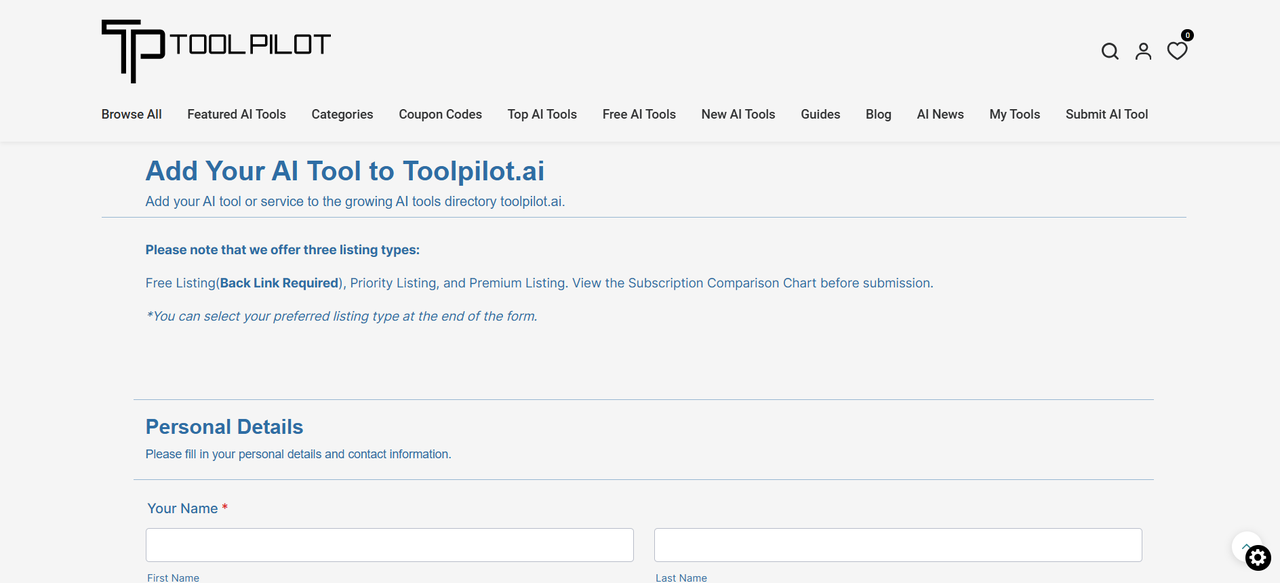1280x583 pixels.
Task: Open New AI Tools page
Action: pyautogui.click(x=738, y=114)
